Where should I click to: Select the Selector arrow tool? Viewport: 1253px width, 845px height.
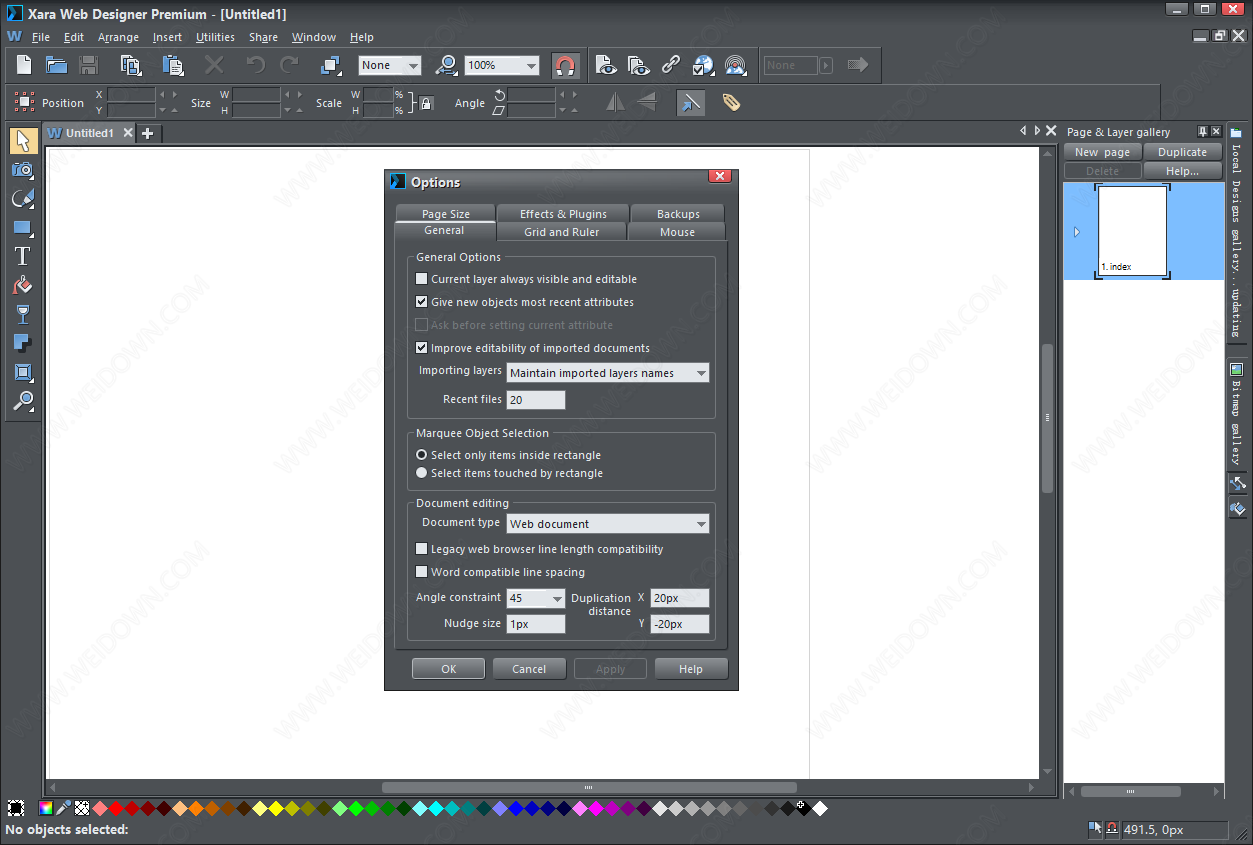click(x=23, y=141)
